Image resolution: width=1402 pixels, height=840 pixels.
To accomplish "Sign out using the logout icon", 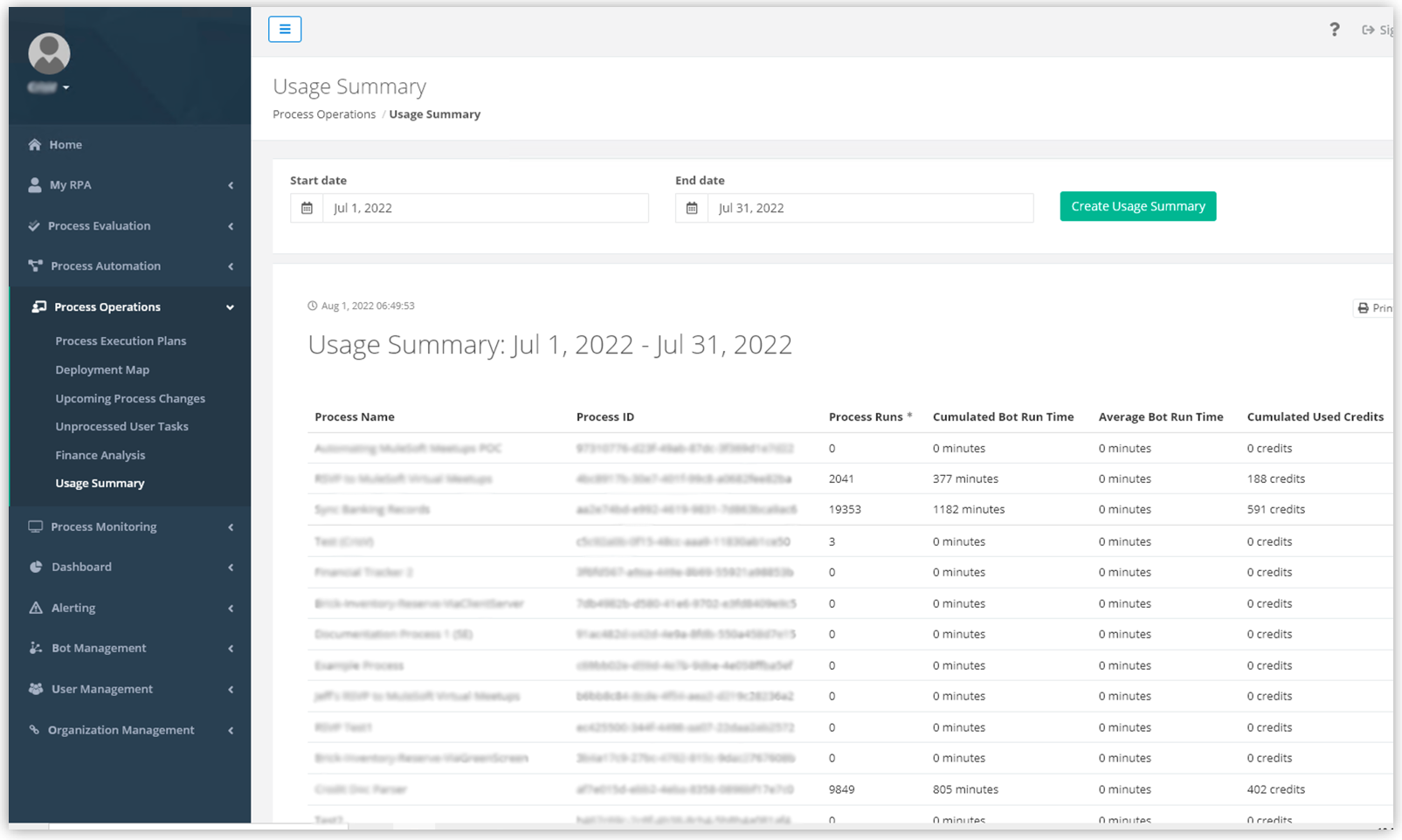I will 1370,29.
